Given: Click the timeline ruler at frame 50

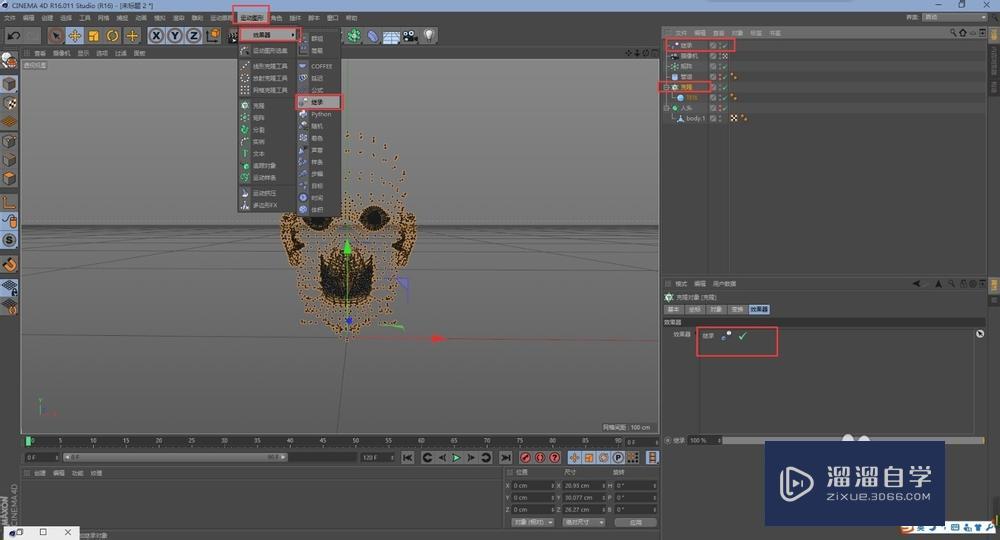Looking at the screenshot, I should (355, 441).
